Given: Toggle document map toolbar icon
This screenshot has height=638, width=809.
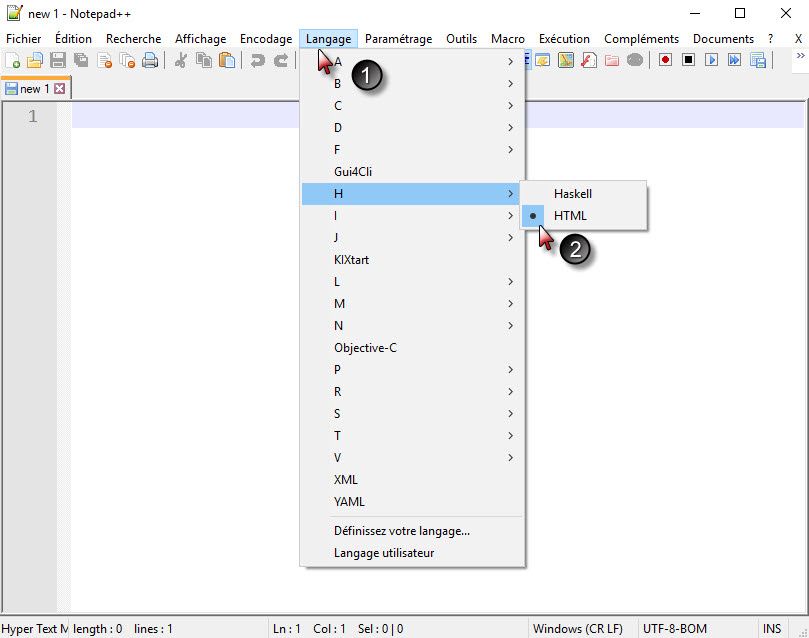Looking at the screenshot, I should 565,60.
